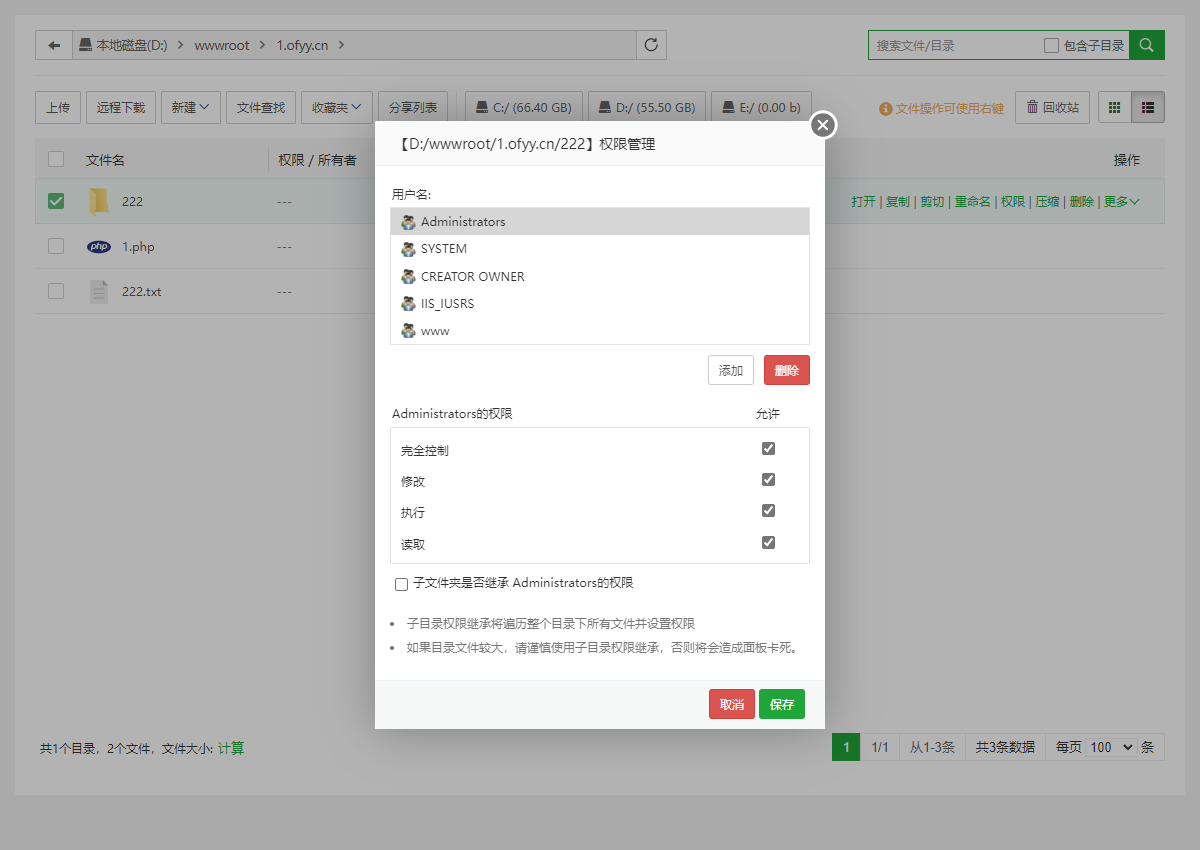Click the refresh directory icon
The height and width of the screenshot is (850, 1200).
click(x=651, y=45)
